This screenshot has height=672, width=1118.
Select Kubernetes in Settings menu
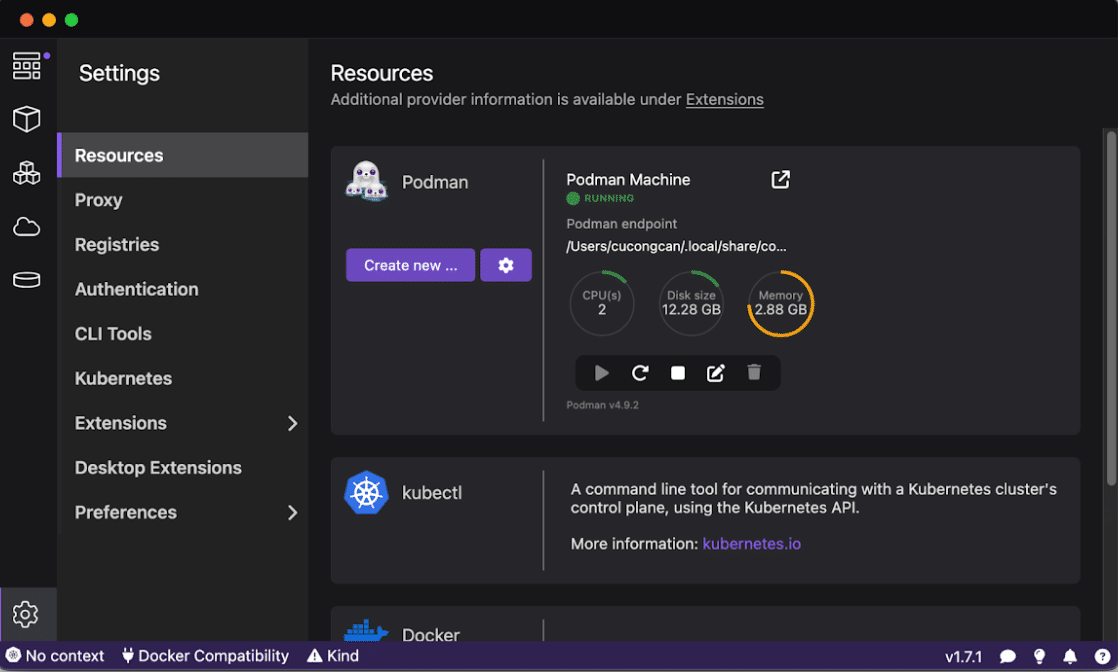(x=183, y=378)
